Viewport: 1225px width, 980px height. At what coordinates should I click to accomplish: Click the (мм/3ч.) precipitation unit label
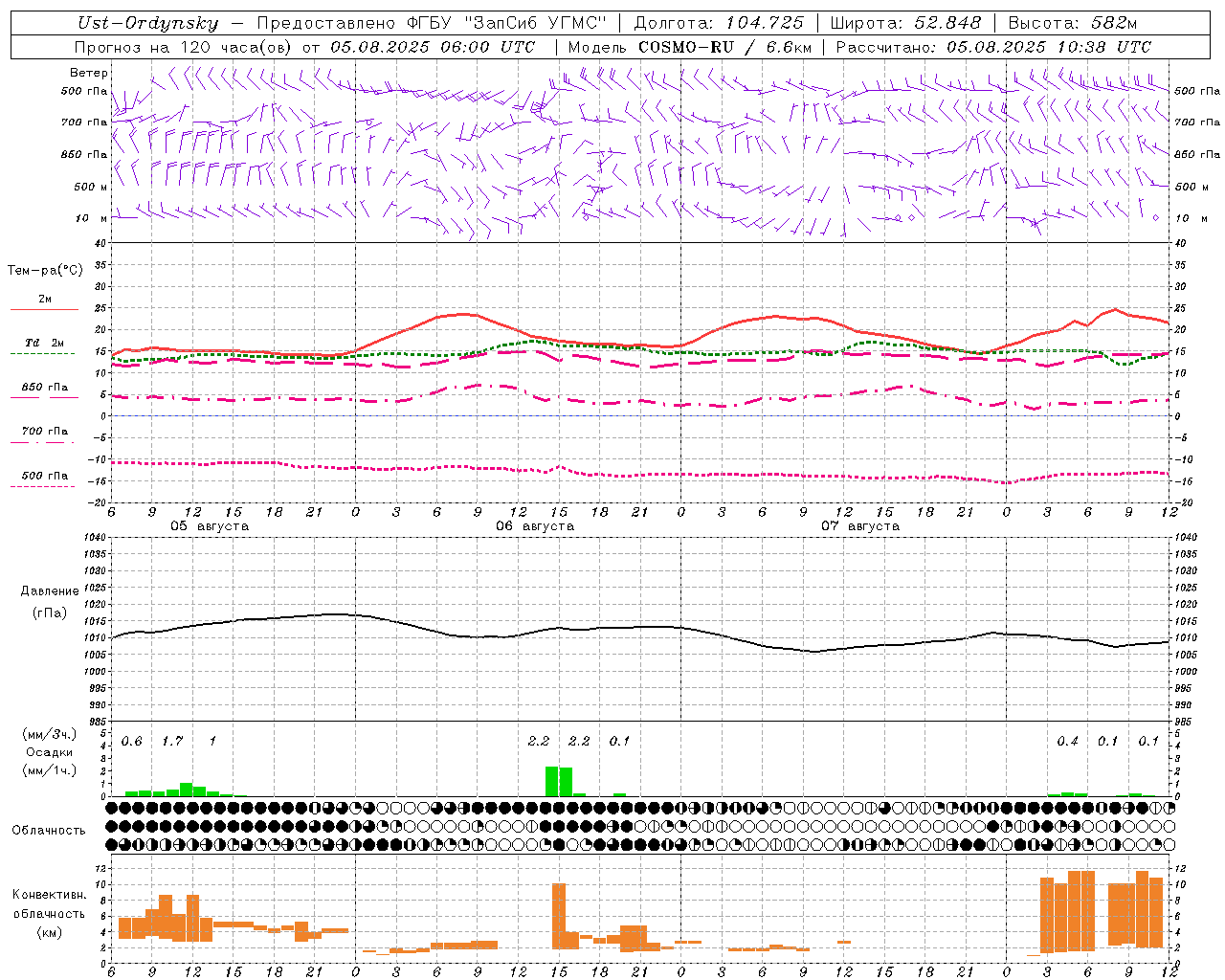tap(49, 734)
